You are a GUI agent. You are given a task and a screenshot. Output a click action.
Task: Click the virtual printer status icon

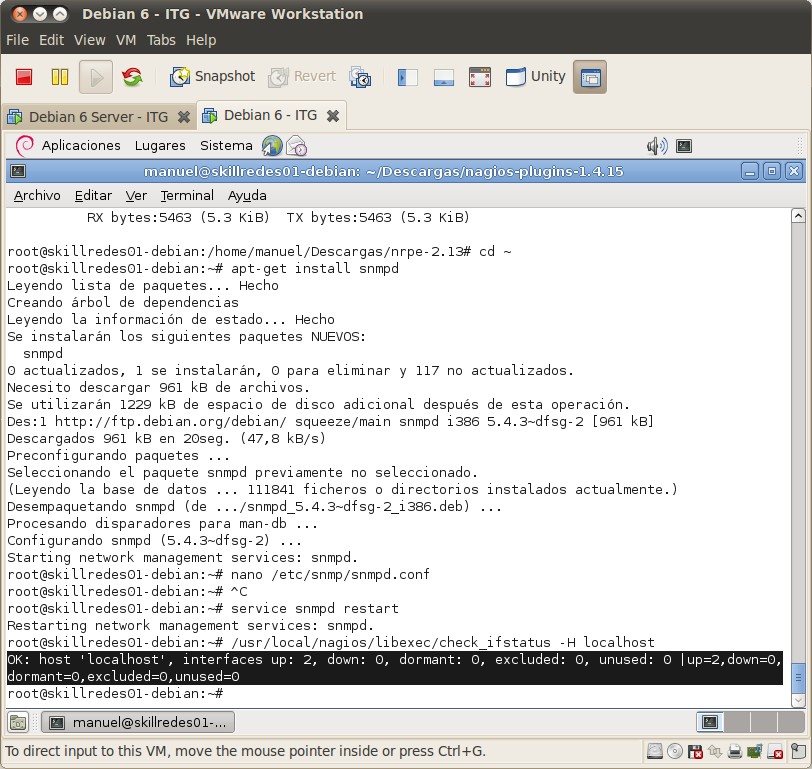tap(734, 751)
